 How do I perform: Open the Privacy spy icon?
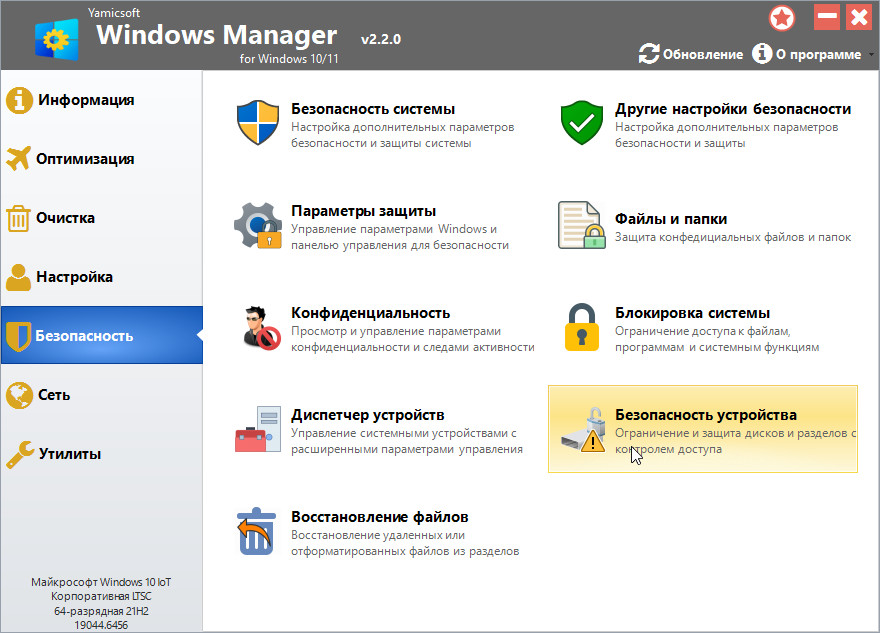coord(257,327)
